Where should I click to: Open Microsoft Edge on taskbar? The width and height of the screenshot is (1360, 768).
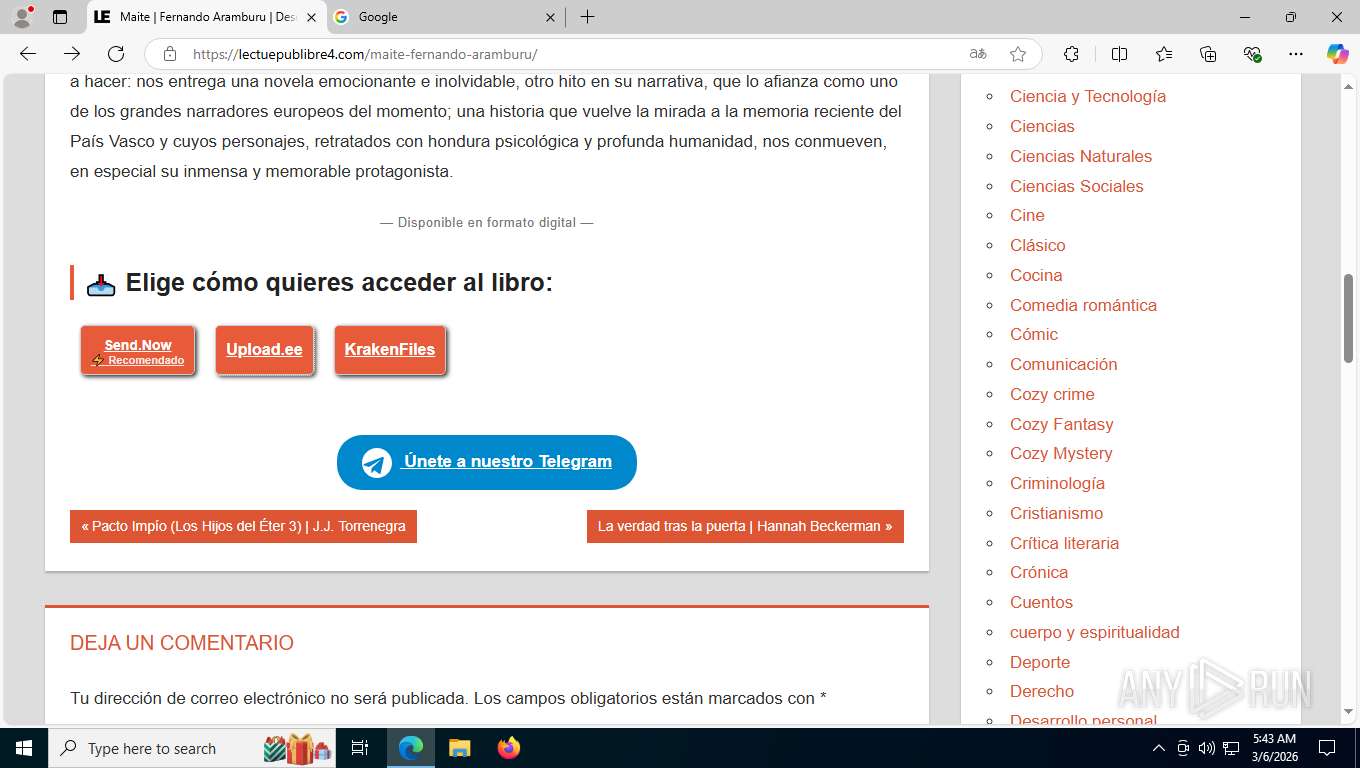click(x=411, y=748)
